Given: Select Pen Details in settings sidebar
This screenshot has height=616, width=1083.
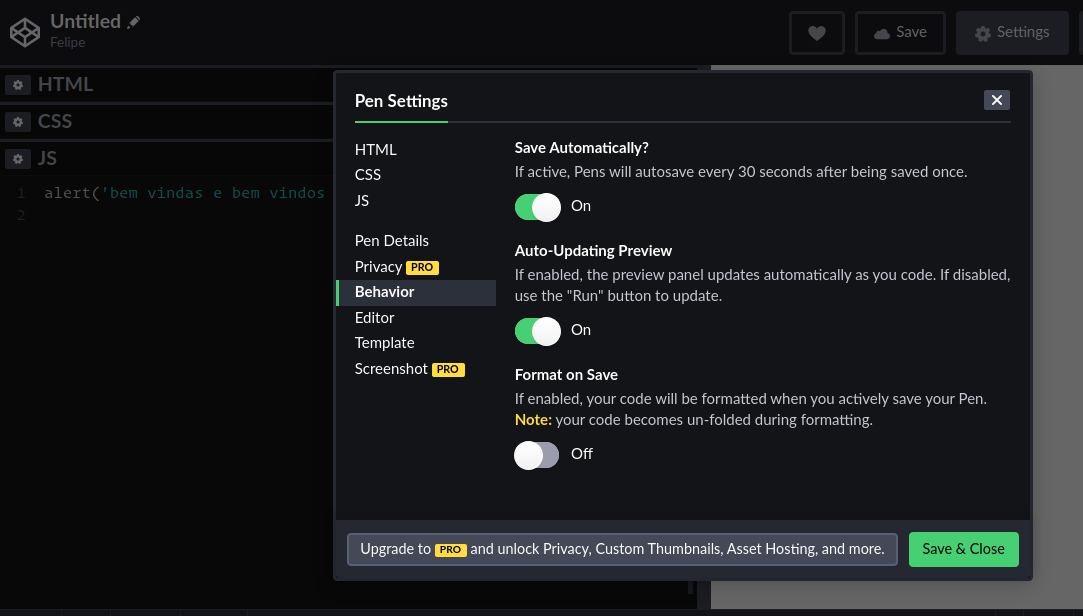Looking at the screenshot, I should coord(390,240).
